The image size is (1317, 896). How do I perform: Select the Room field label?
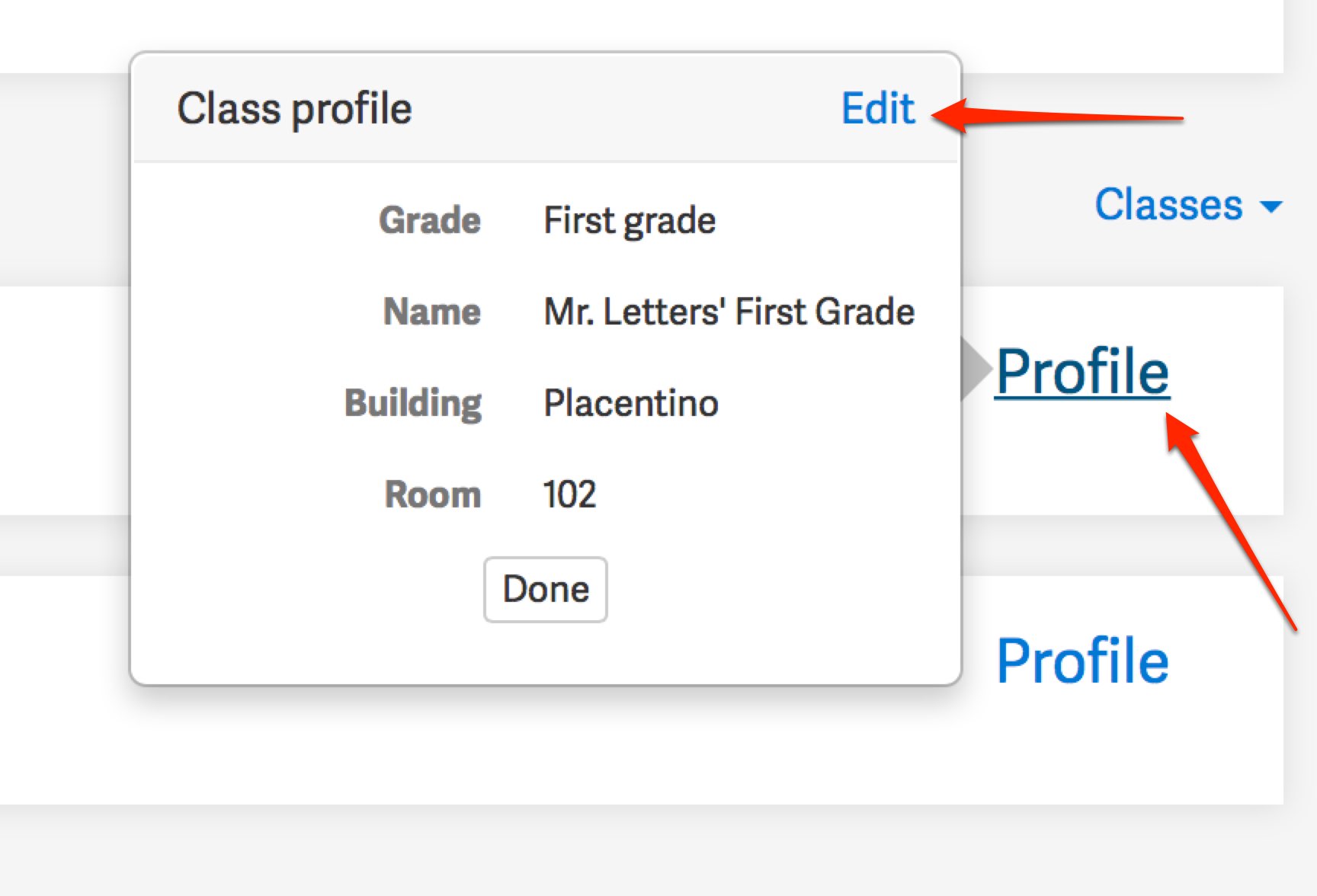(x=433, y=494)
